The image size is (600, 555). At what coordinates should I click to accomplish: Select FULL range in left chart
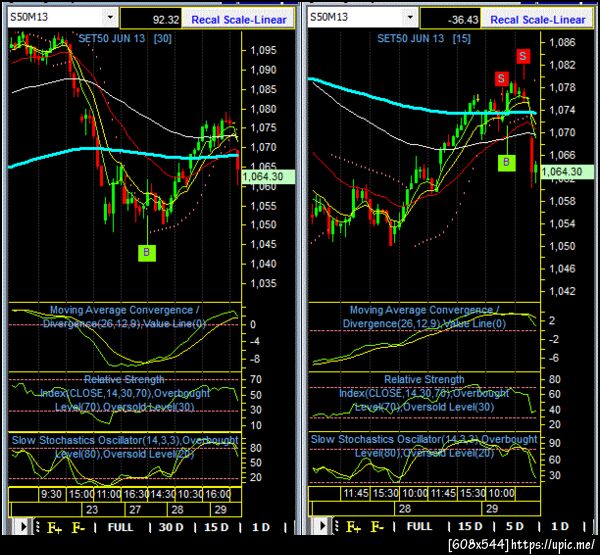(121, 527)
